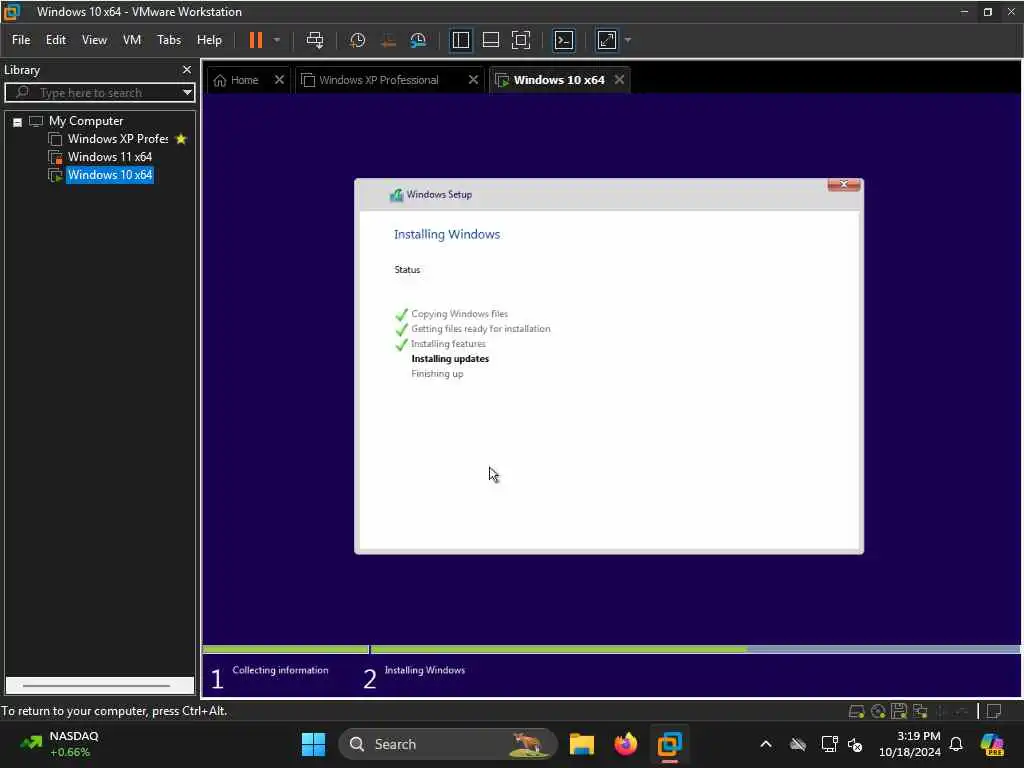Viewport: 1024px width, 768px height.
Task: Click the floppy drive status icon
Action: (x=899, y=711)
